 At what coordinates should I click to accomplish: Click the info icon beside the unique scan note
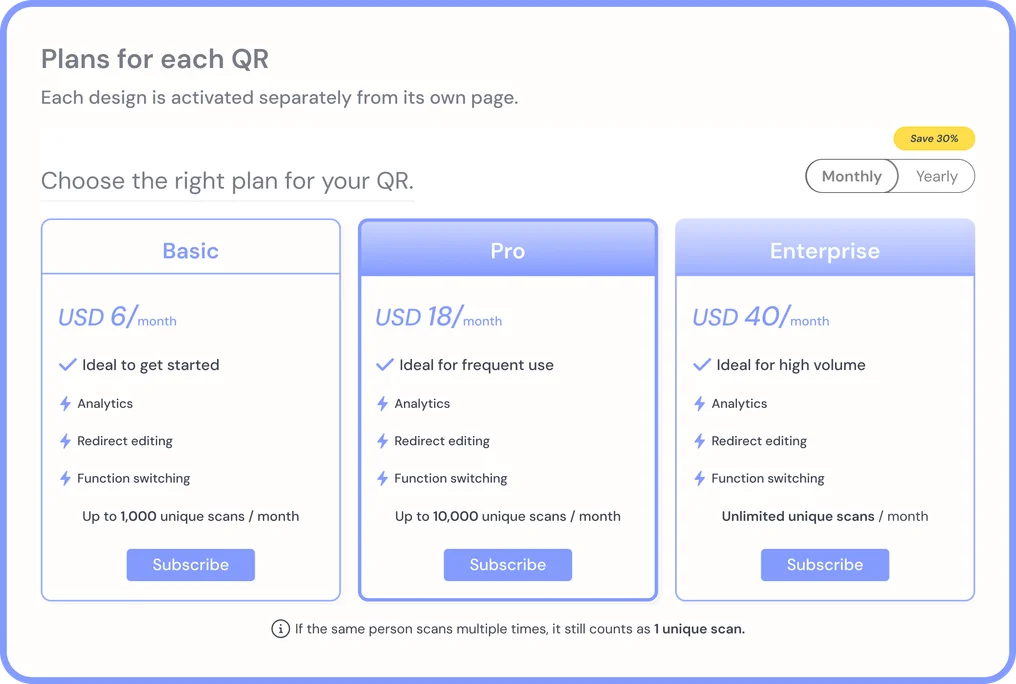(x=281, y=628)
